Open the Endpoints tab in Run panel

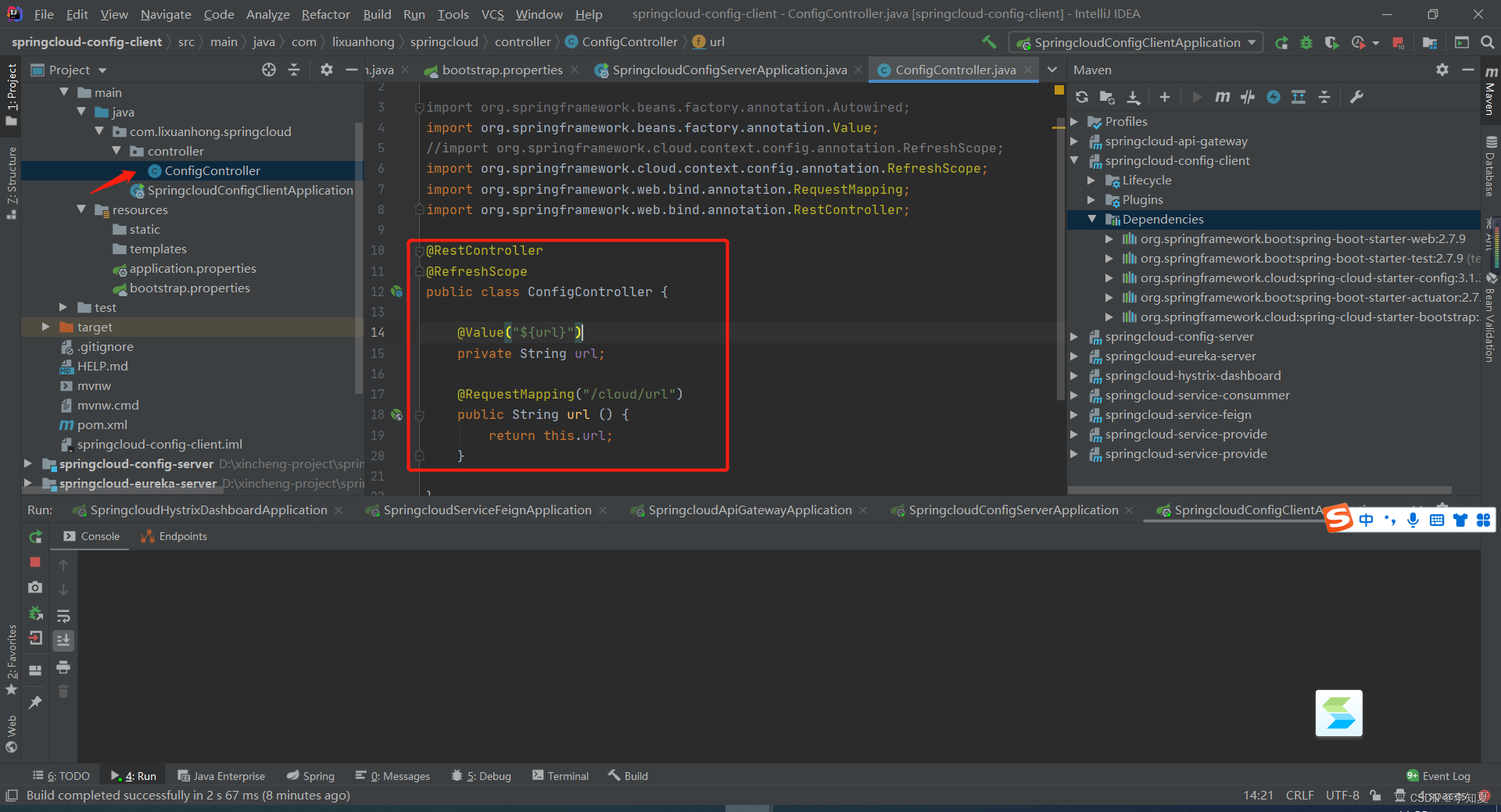[x=174, y=536]
